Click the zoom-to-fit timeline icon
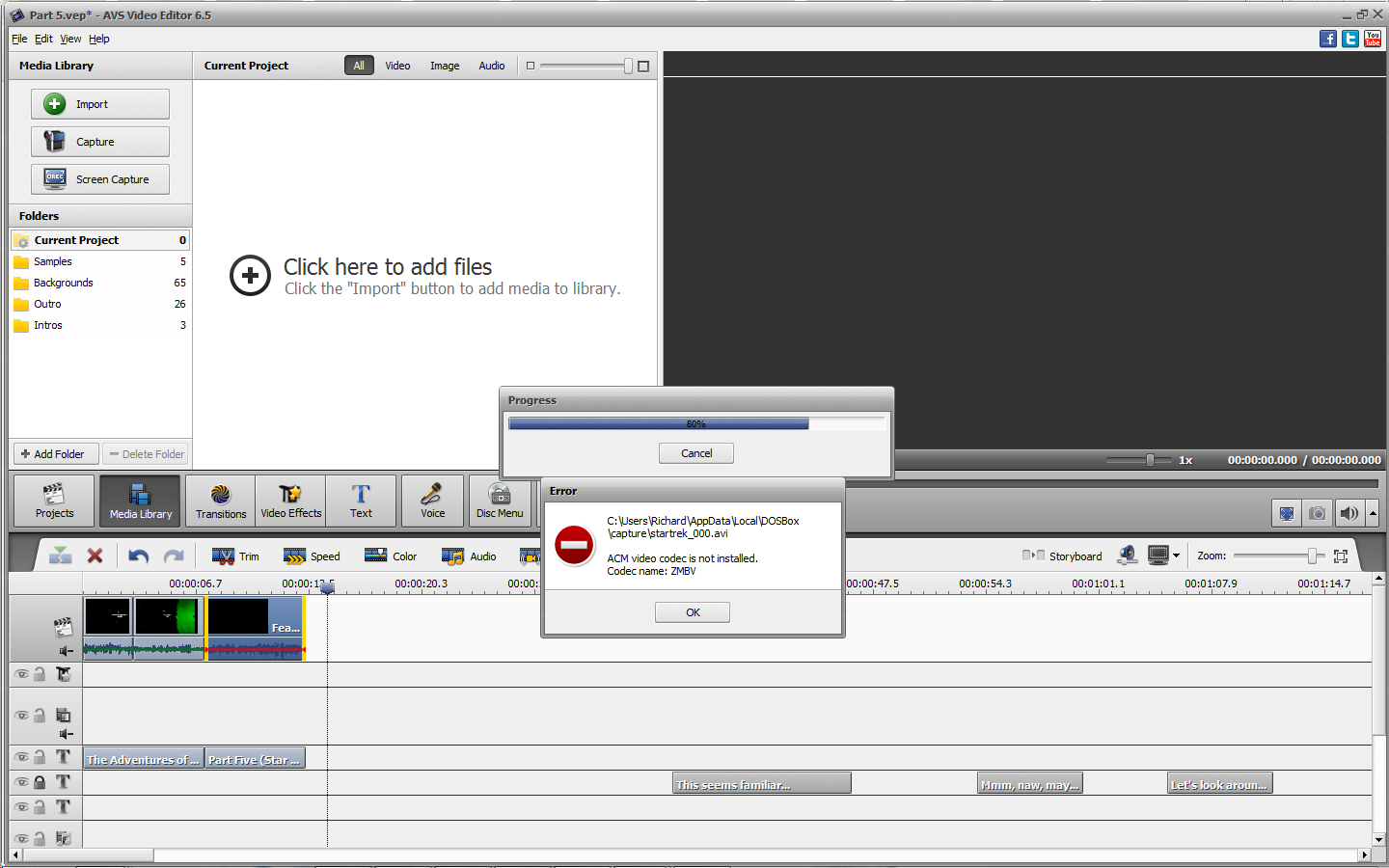Image resolution: width=1389 pixels, height=868 pixels. pos(1341,556)
